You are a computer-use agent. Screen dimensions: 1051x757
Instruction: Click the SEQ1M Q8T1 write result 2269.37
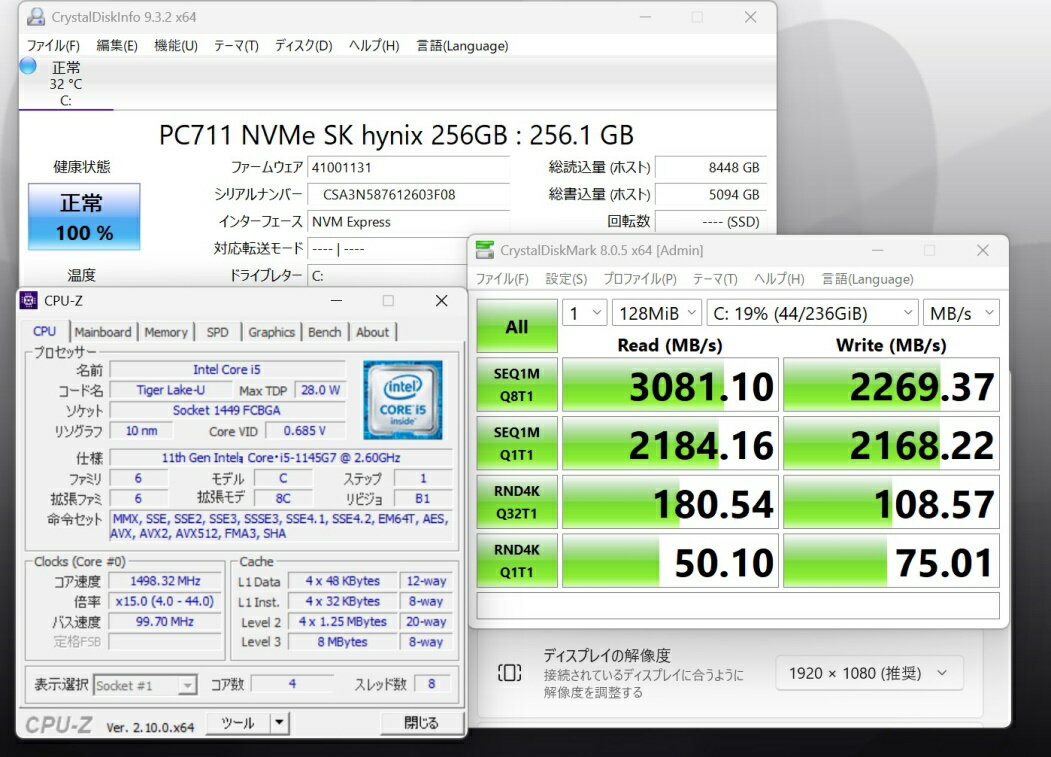[891, 385]
